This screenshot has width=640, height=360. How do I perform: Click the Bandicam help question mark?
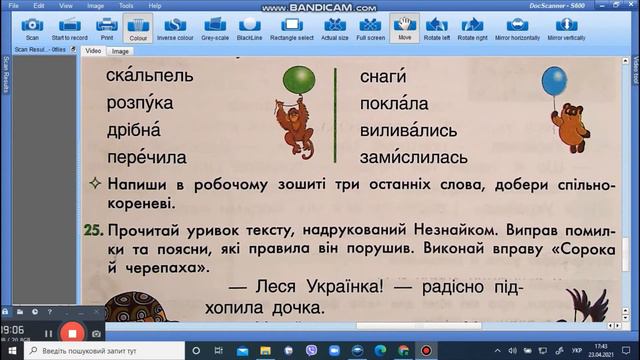tap(50, 311)
